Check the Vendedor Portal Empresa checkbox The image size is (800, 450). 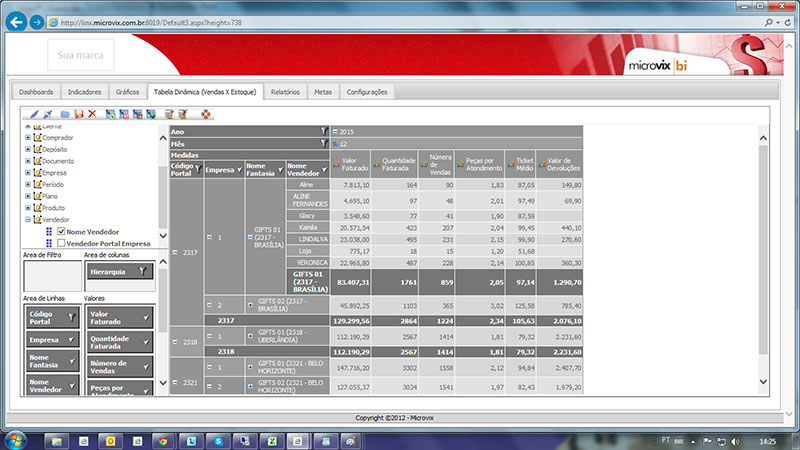62,243
